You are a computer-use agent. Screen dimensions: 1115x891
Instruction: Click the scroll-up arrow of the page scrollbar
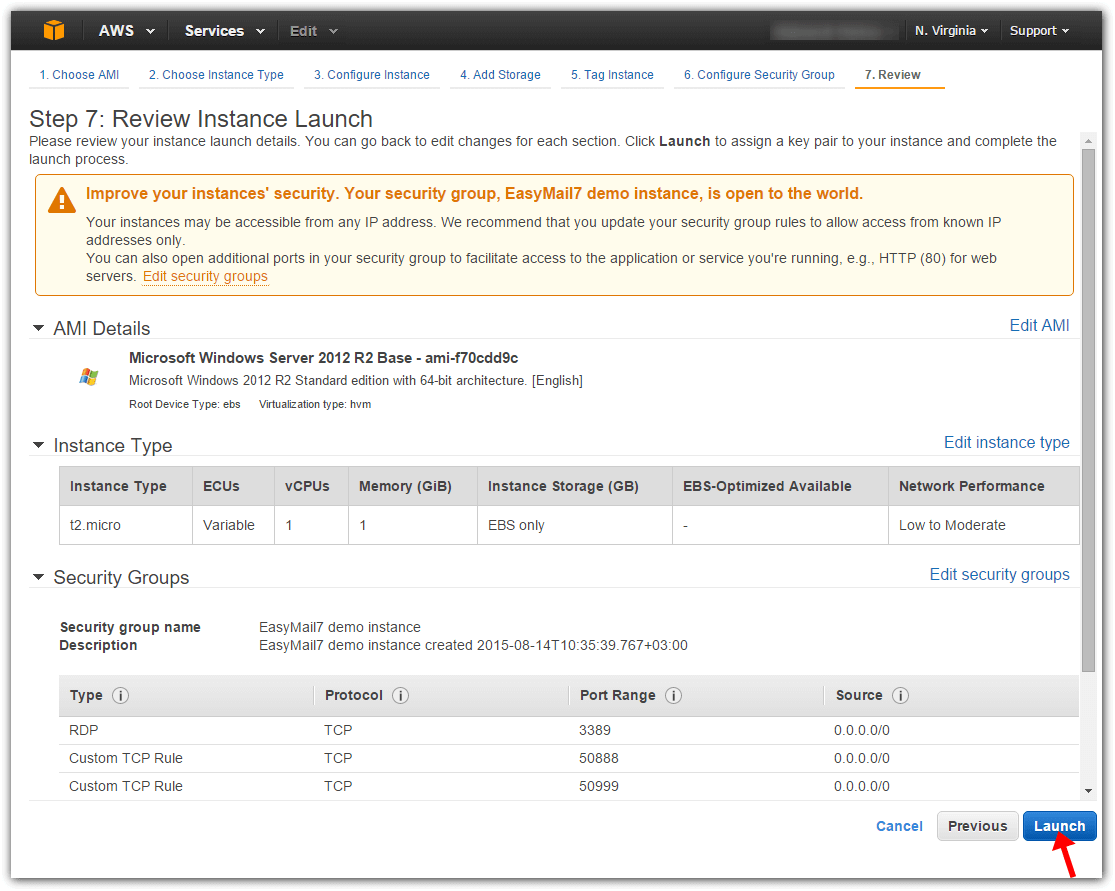point(1088,142)
